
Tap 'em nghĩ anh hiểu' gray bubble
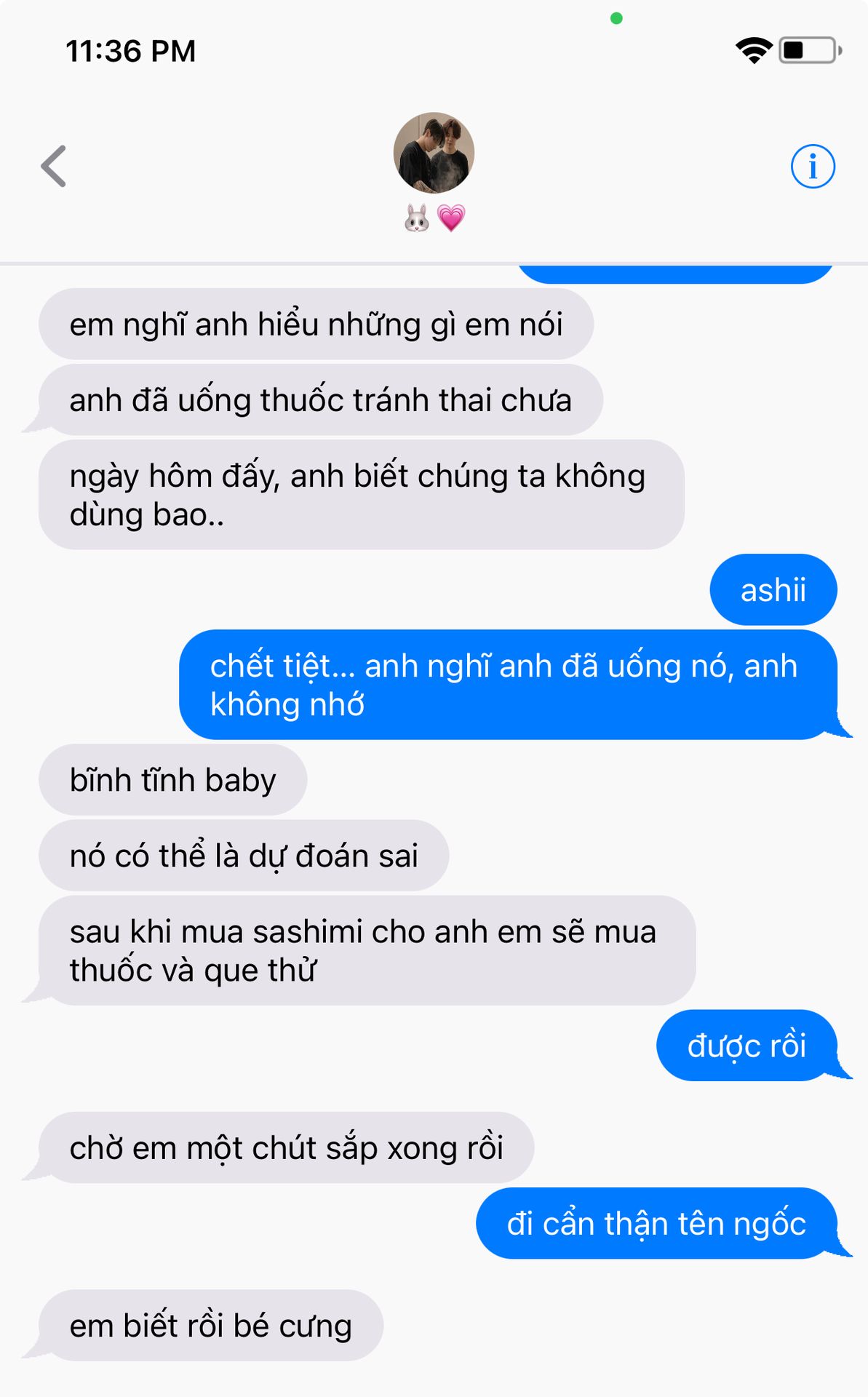tap(316, 324)
